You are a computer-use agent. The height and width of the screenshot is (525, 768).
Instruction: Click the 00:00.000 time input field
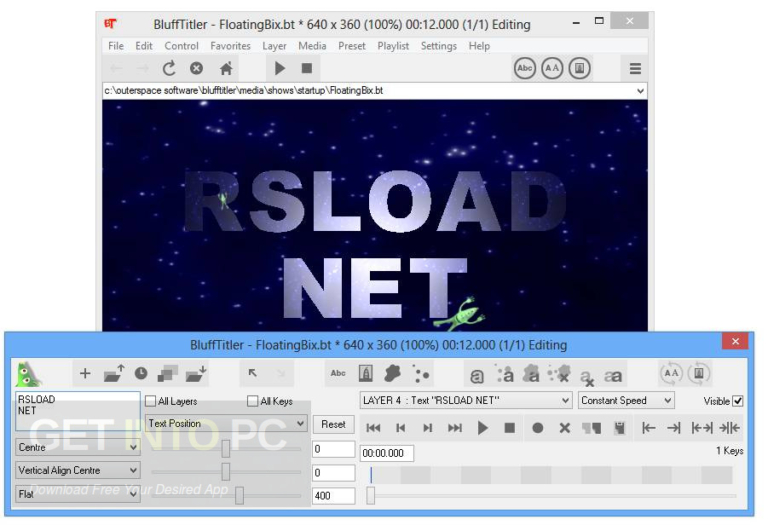[x=387, y=453]
